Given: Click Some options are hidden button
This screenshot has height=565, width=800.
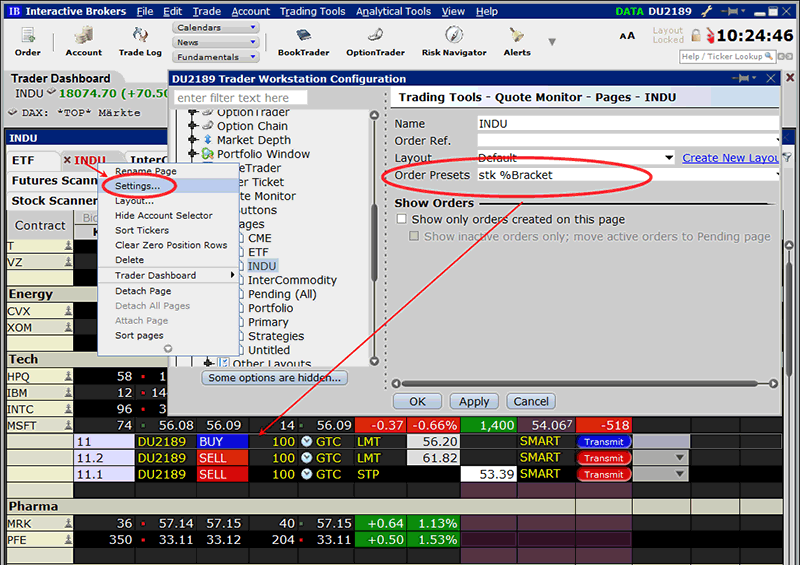Looking at the screenshot, I should 274,378.
